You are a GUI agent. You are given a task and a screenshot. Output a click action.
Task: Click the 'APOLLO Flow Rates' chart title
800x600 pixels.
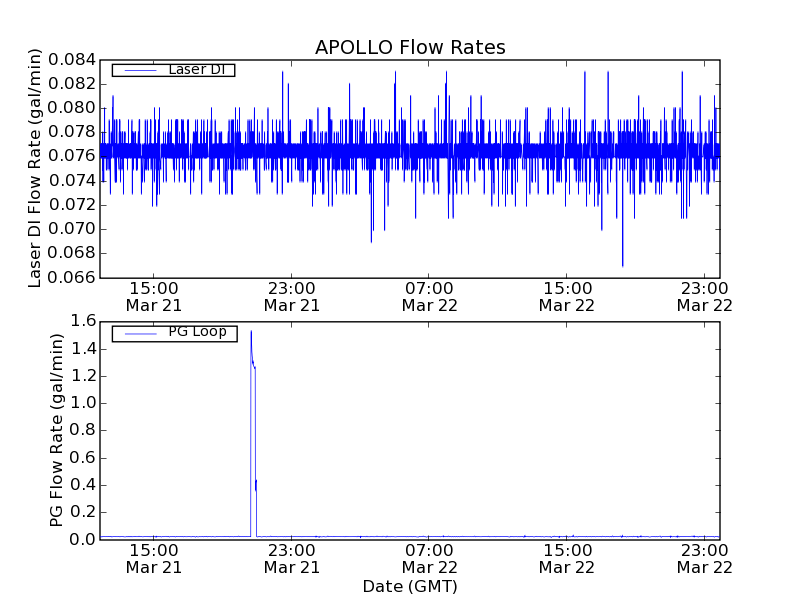(410, 47)
